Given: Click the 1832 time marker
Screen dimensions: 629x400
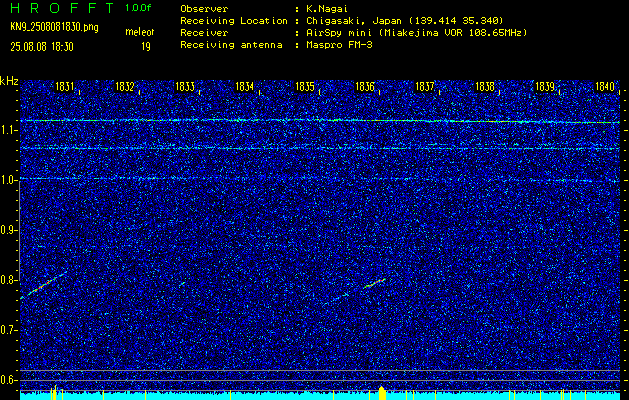Looking at the screenshot, I should point(124,87).
